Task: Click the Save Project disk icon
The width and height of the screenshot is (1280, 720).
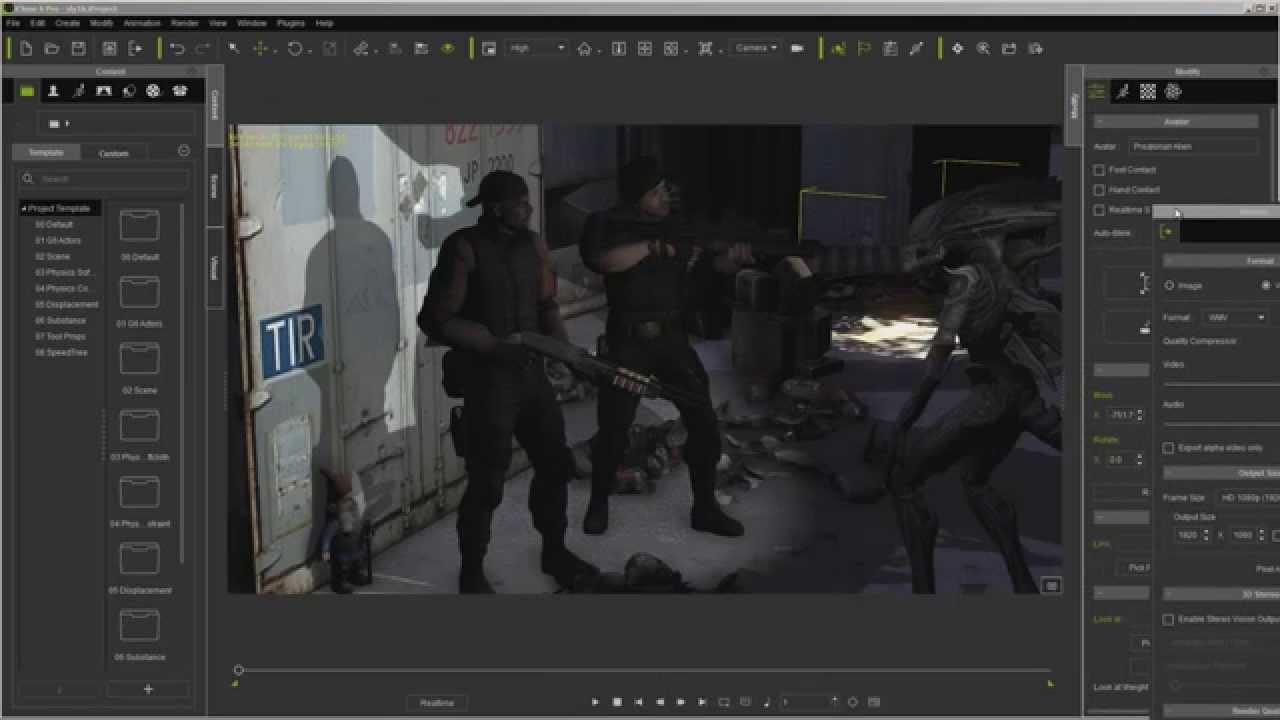Action: tap(78, 48)
